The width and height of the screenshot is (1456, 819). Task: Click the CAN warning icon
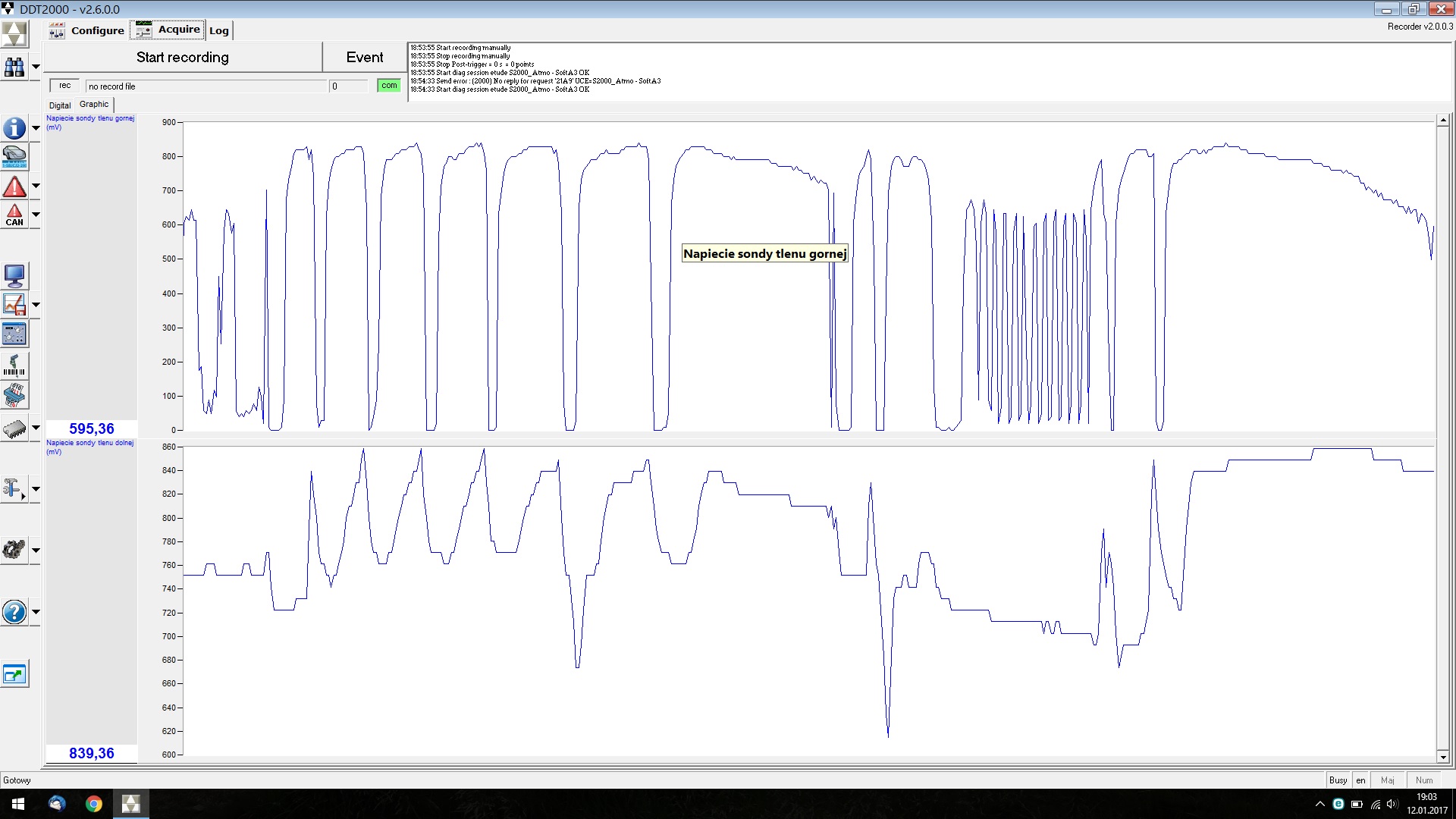[14, 215]
